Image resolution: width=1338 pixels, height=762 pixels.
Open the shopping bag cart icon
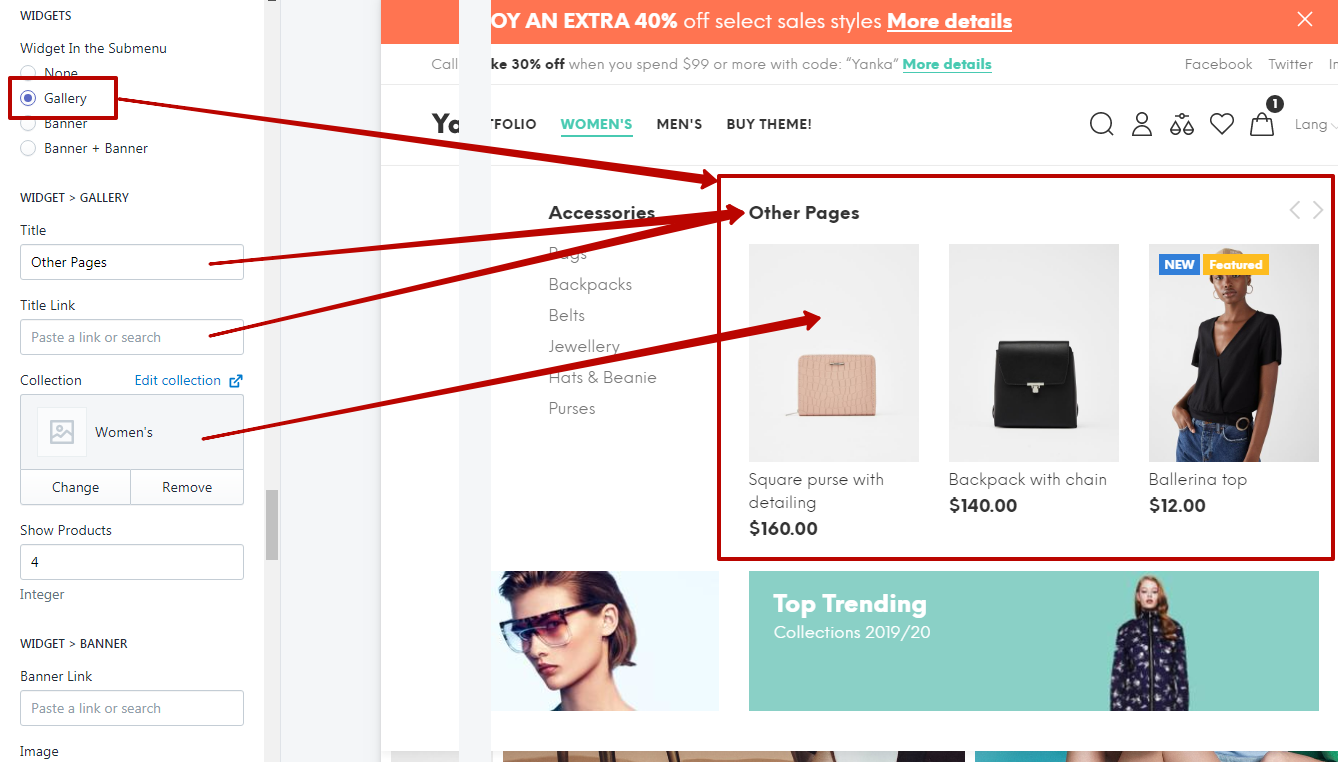coord(1262,124)
